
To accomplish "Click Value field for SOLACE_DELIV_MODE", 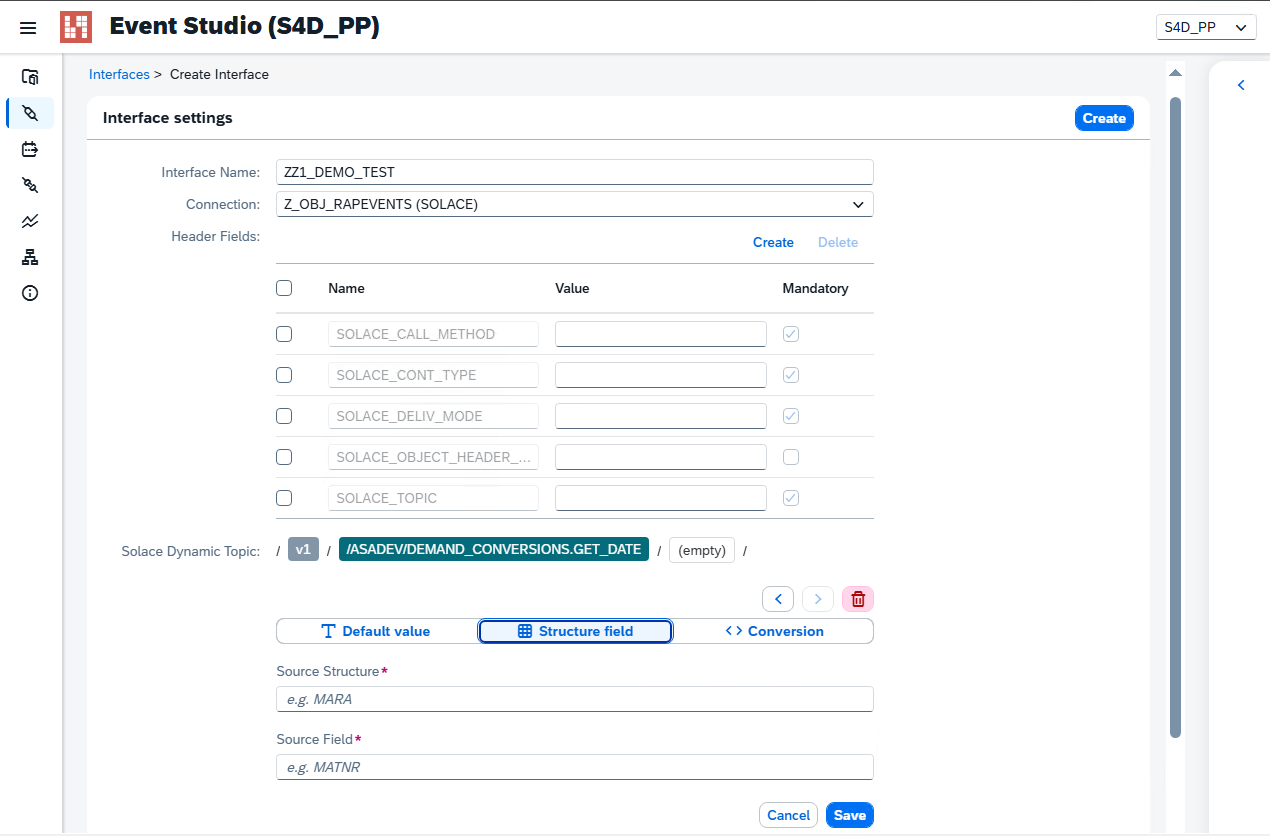I will click(661, 416).
